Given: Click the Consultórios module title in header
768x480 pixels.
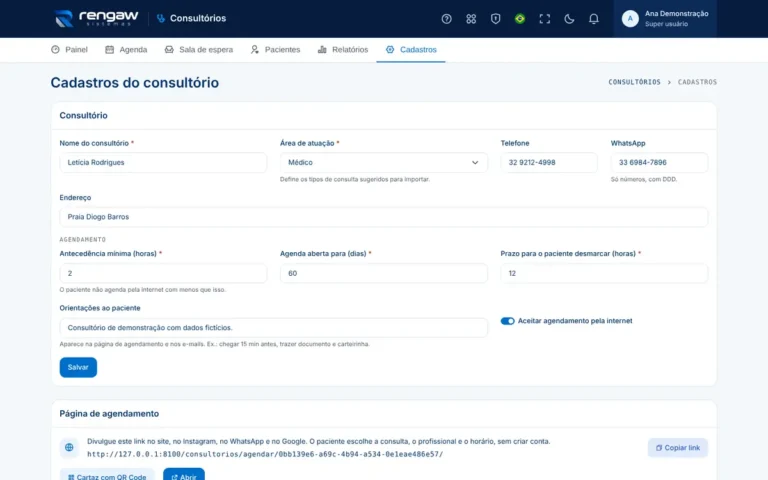Looking at the screenshot, I should (x=198, y=18).
